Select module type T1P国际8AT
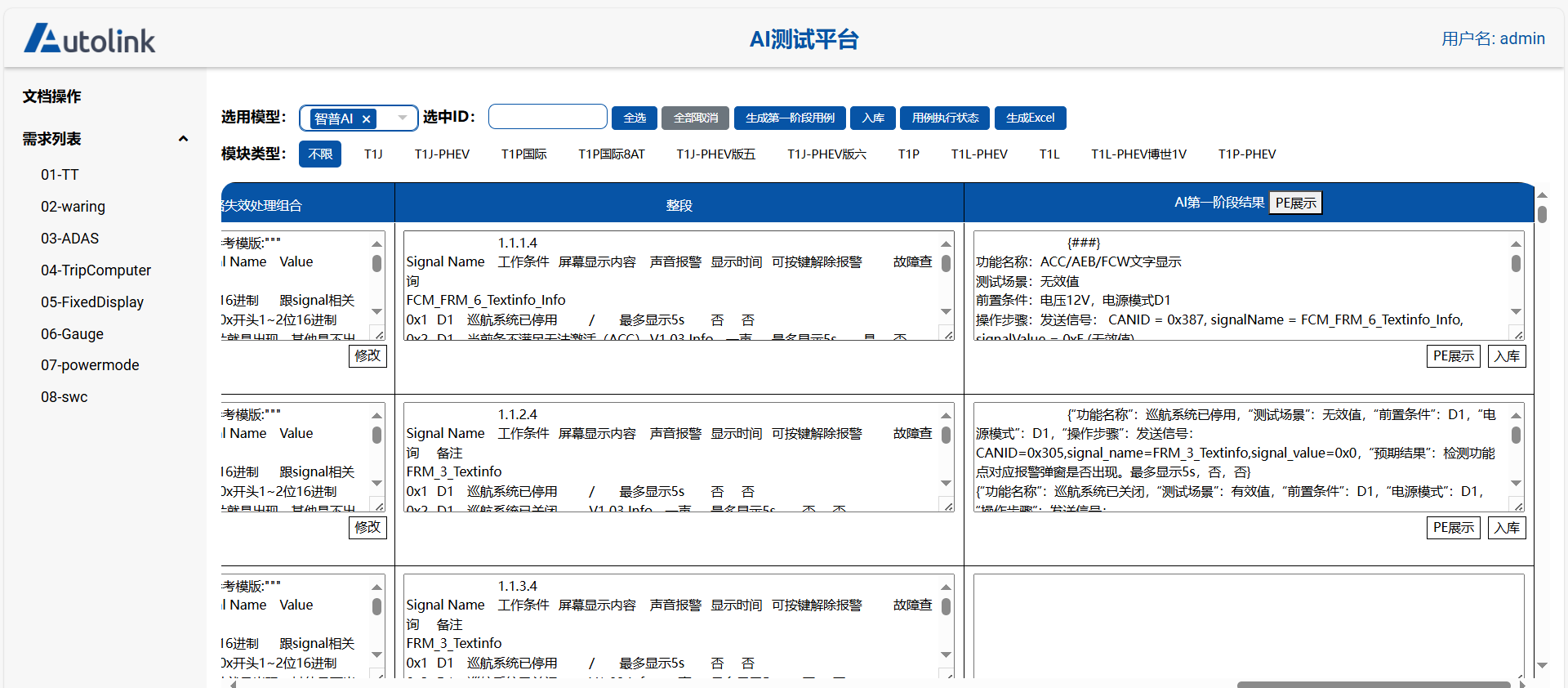Viewport: 1568px width, 688px height. tap(612, 154)
